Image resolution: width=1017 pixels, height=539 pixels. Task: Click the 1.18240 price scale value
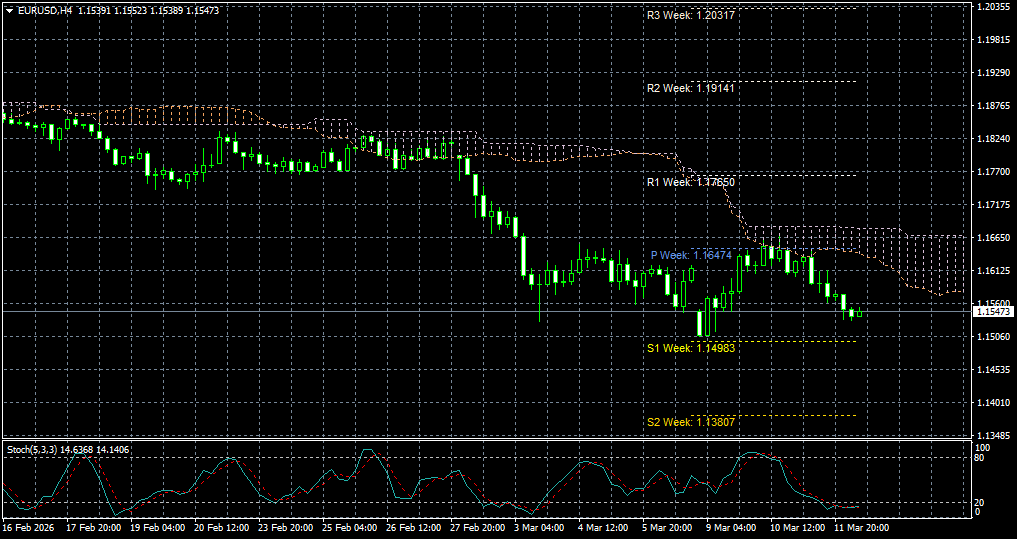994,139
